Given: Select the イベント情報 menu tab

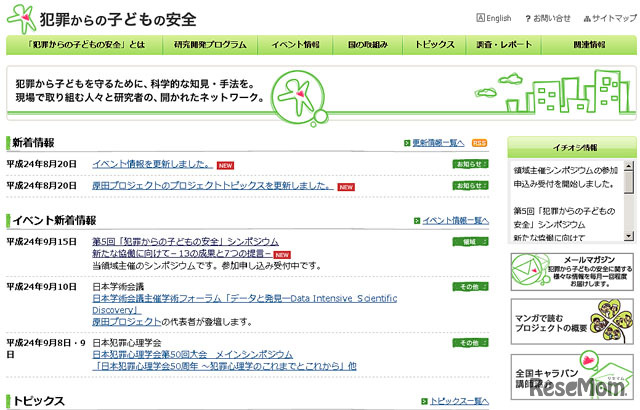Looking at the screenshot, I should 296,45.
